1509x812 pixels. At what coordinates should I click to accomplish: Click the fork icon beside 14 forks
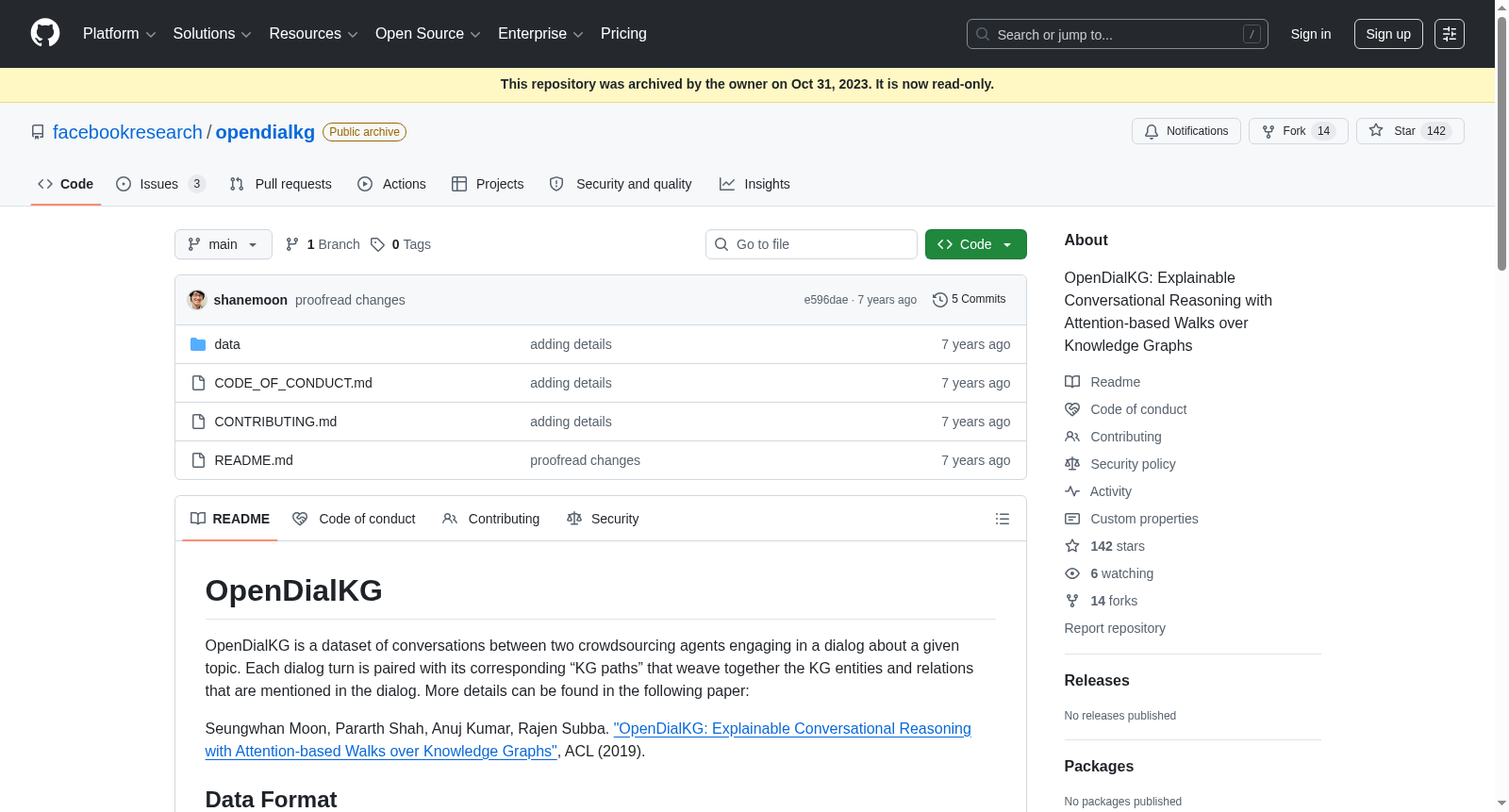(x=1072, y=601)
